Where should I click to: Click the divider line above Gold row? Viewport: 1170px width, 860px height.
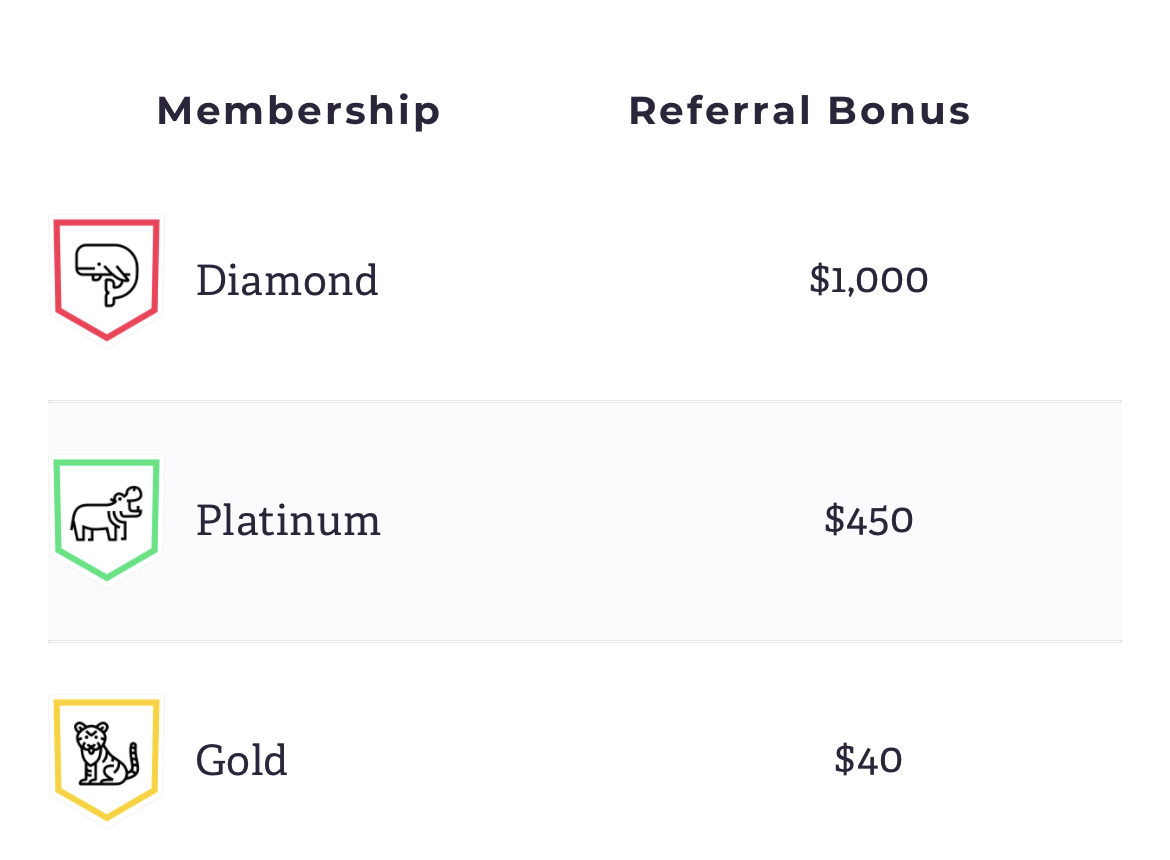(x=585, y=641)
